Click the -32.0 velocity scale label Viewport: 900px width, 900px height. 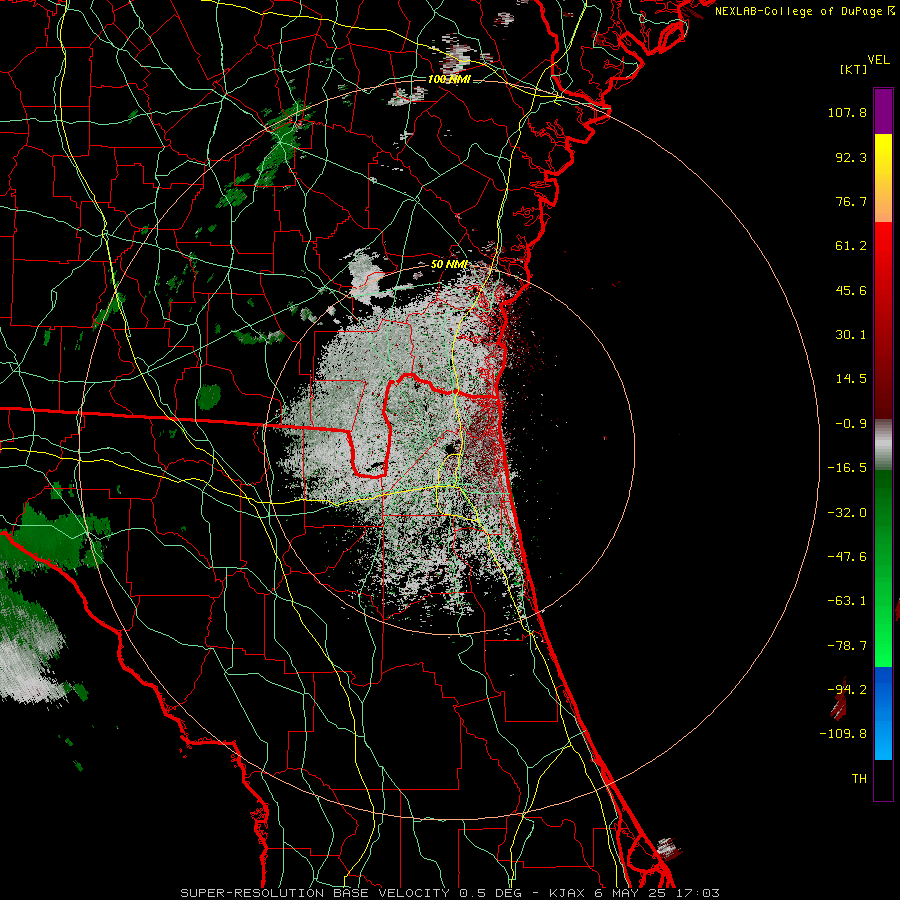point(847,513)
